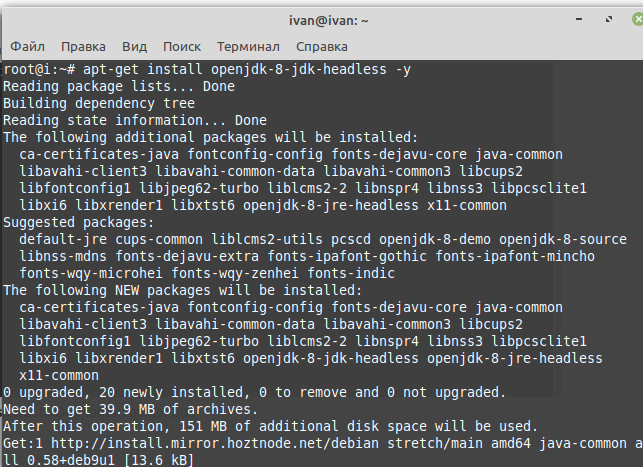
Task: Maximize the terminal window
Action: [x=609, y=19]
